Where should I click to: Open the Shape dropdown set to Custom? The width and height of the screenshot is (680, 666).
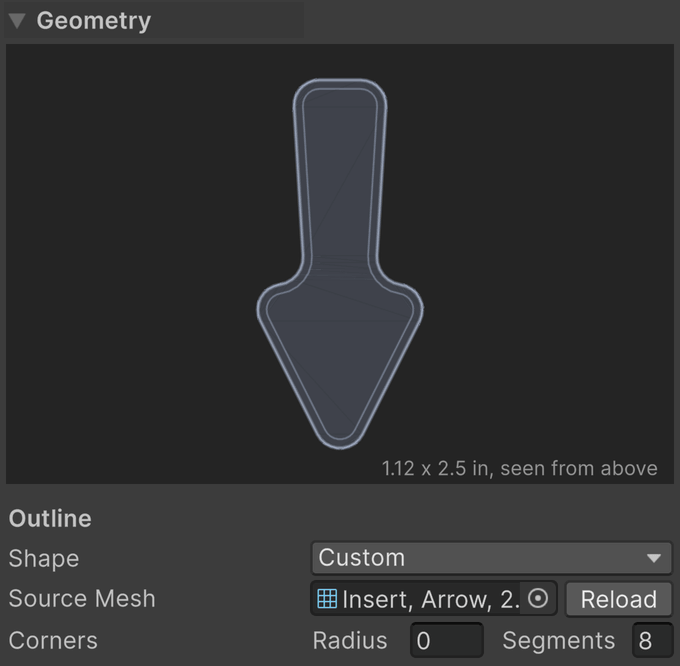tap(492, 558)
